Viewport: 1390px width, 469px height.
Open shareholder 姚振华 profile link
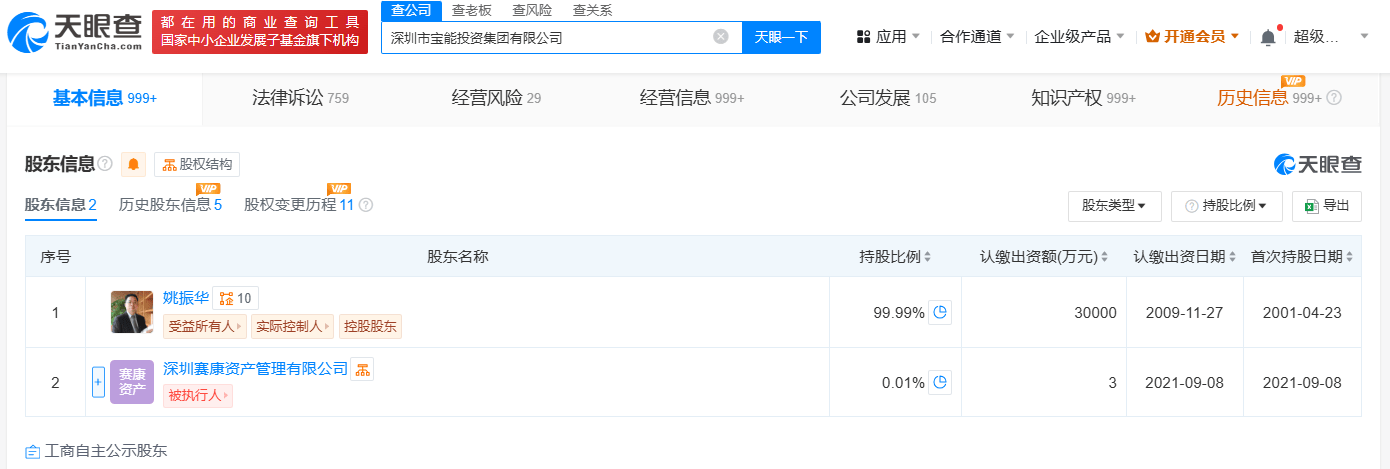pos(186,297)
